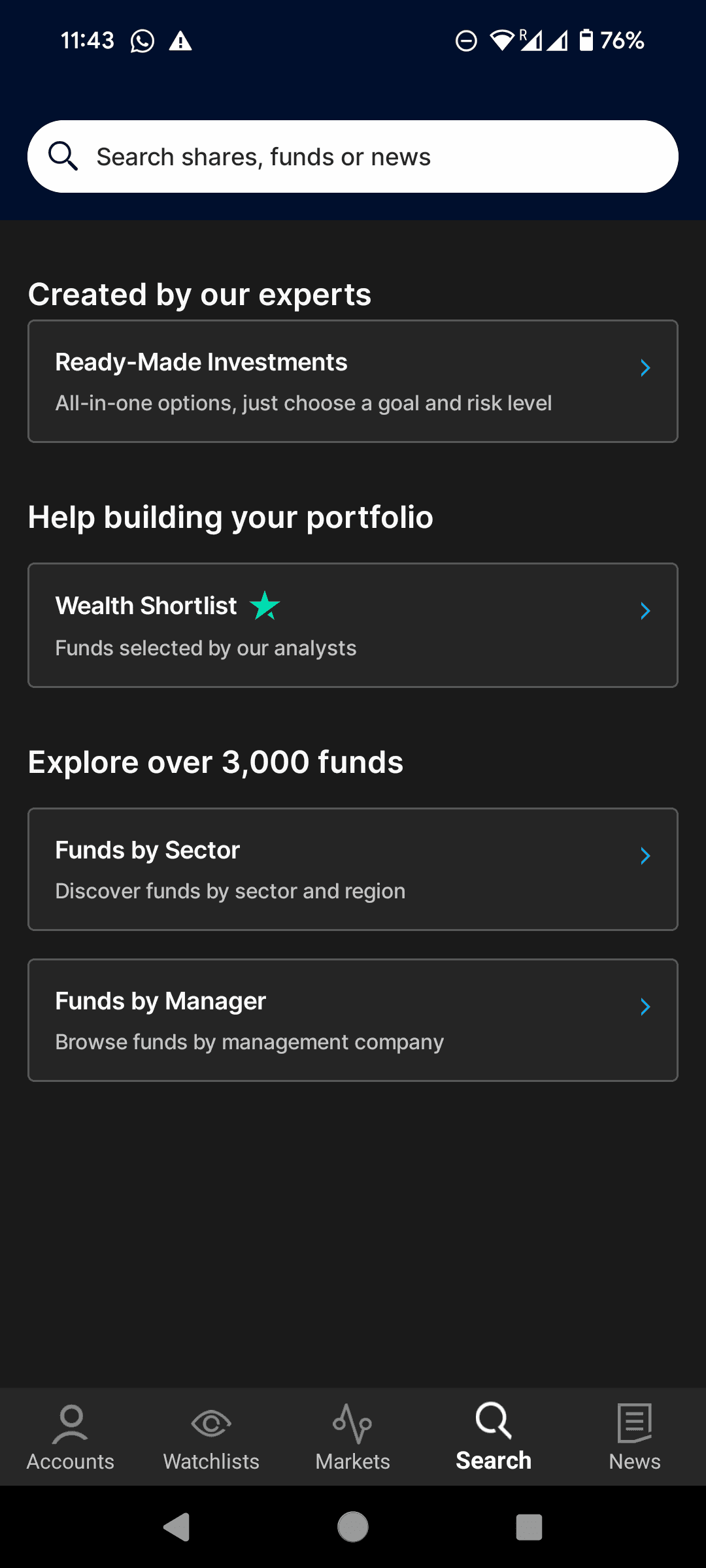Expand Ready-Made Investments chevron arrow
706x1568 pixels.
pos(645,368)
